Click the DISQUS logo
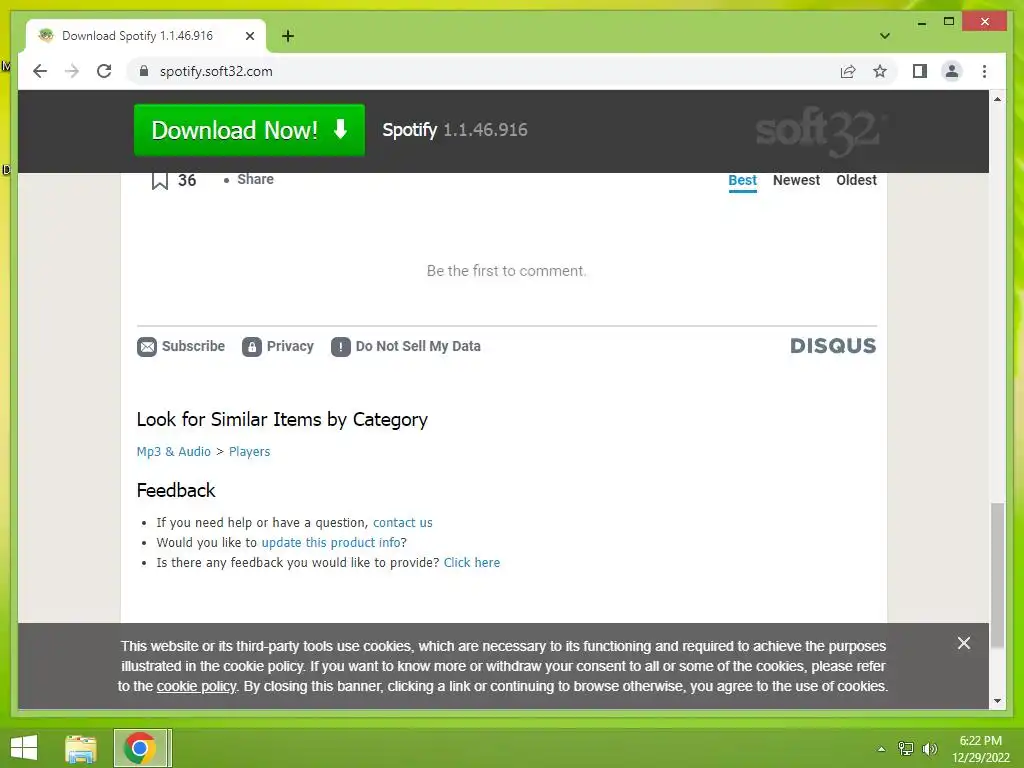The width and height of the screenshot is (1024, 768). (x=833, y=345)
